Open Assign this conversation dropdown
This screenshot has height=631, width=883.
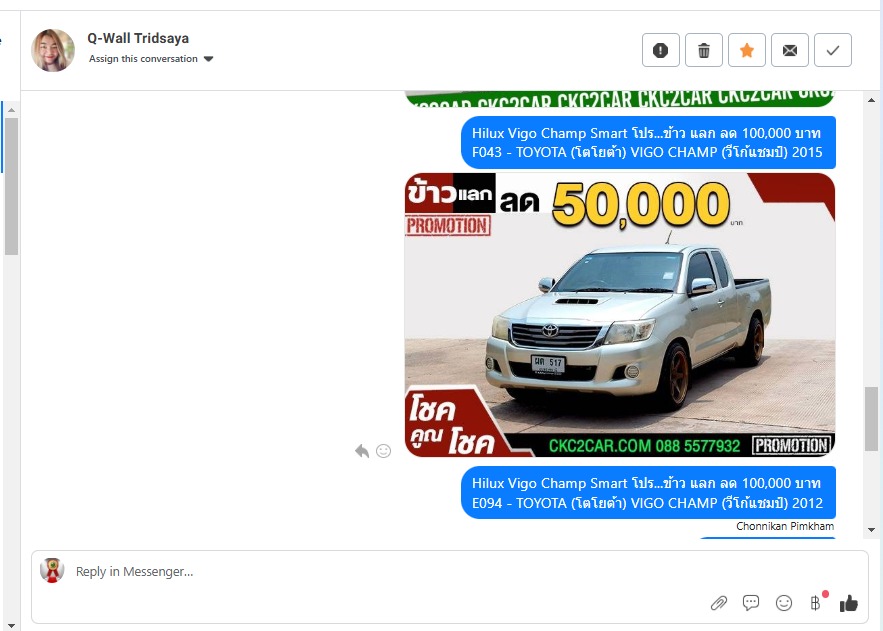point(151,59)
